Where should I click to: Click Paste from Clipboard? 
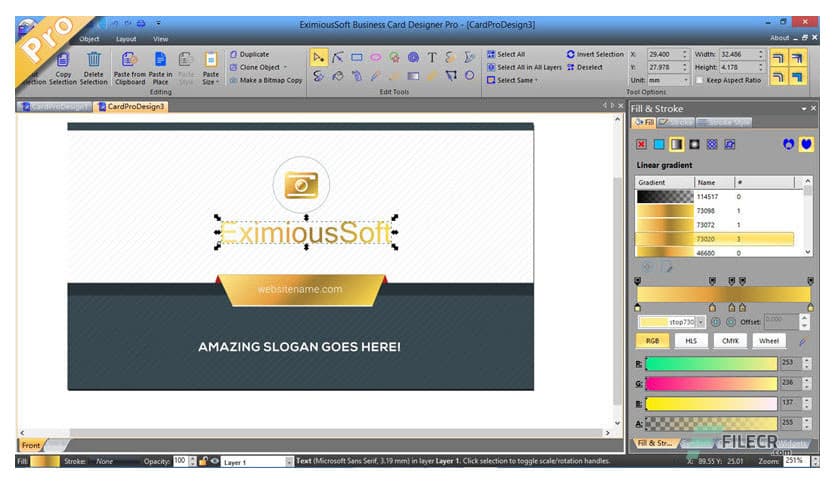click(130, 68)
